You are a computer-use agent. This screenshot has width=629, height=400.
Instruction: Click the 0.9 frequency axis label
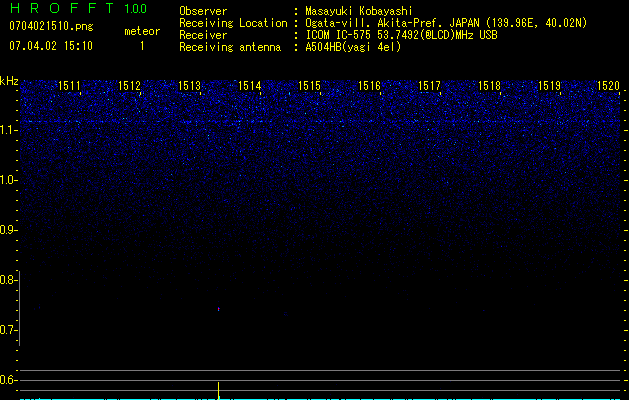(9, 230)
